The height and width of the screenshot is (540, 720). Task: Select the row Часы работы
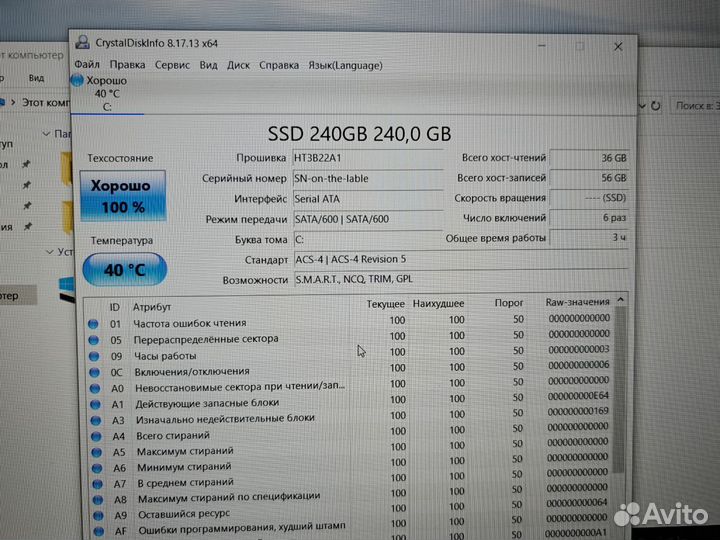[350, 353]
